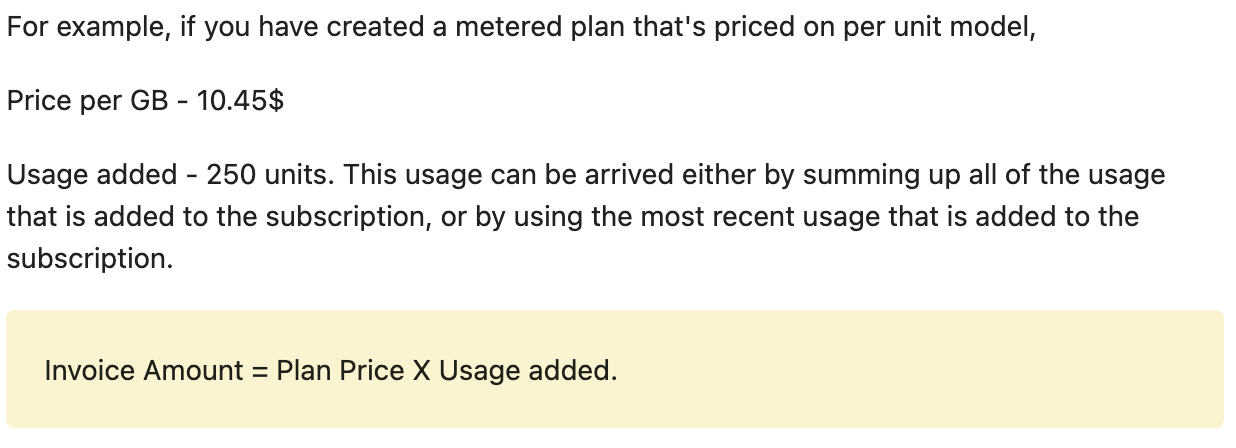Viewport: 1236px width, 448px height.
Task: Click "Usage added." inside the yellow callout
Action: point(528,371)
